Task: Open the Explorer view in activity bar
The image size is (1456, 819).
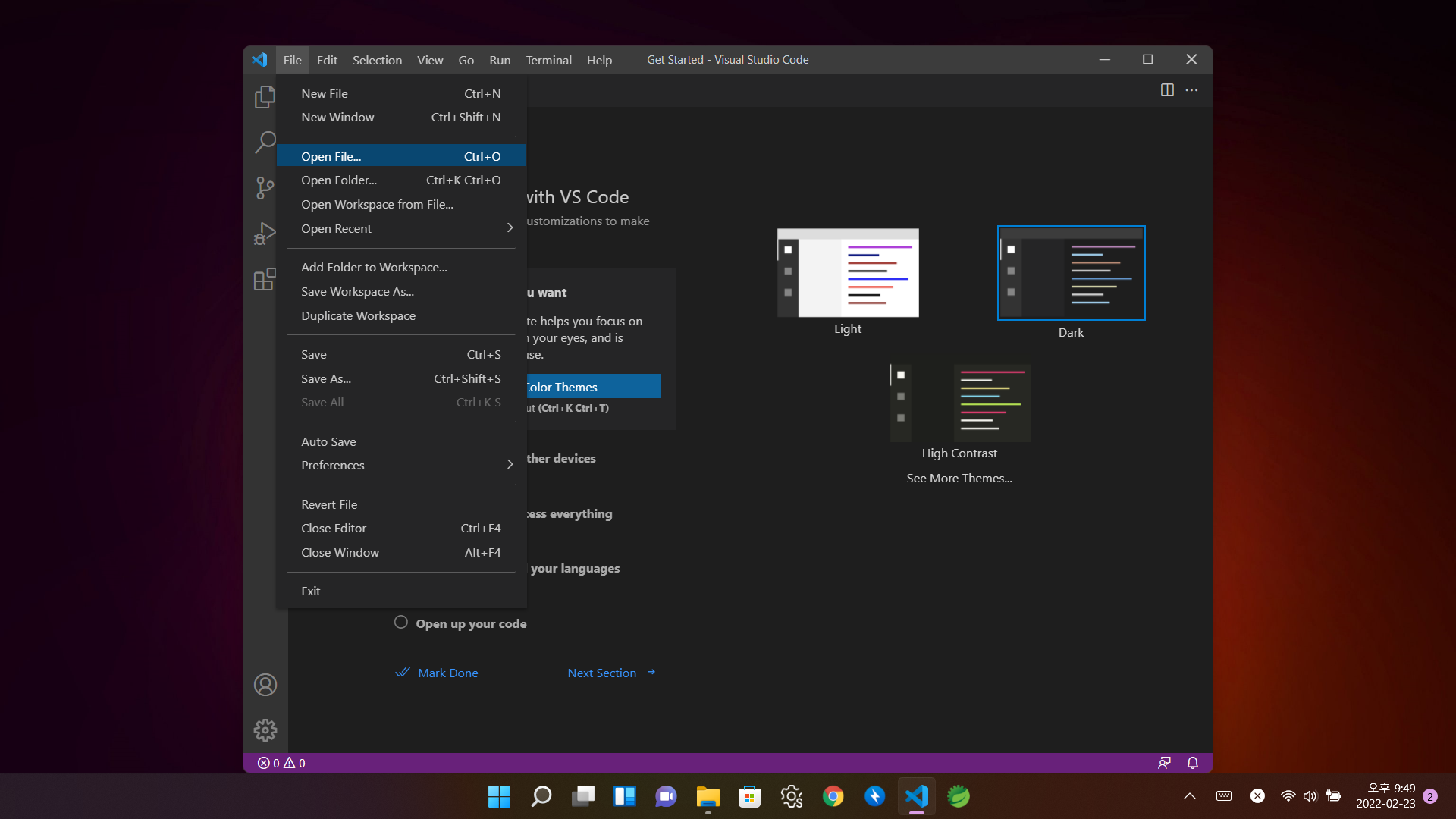Action: 265,97
